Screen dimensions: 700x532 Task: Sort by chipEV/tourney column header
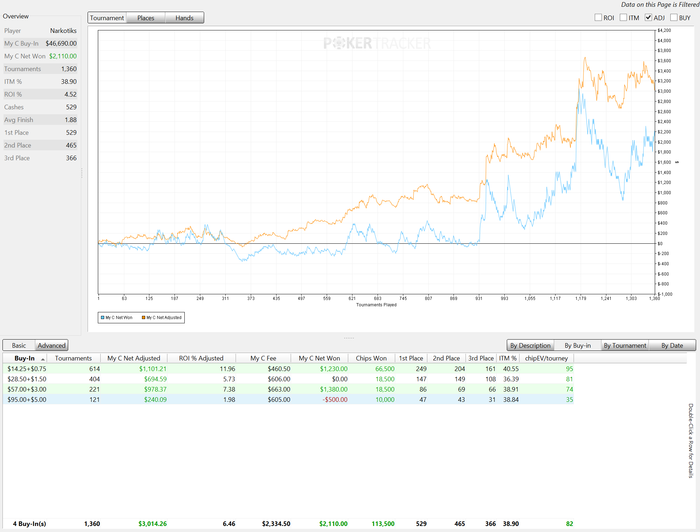point(546,358)
